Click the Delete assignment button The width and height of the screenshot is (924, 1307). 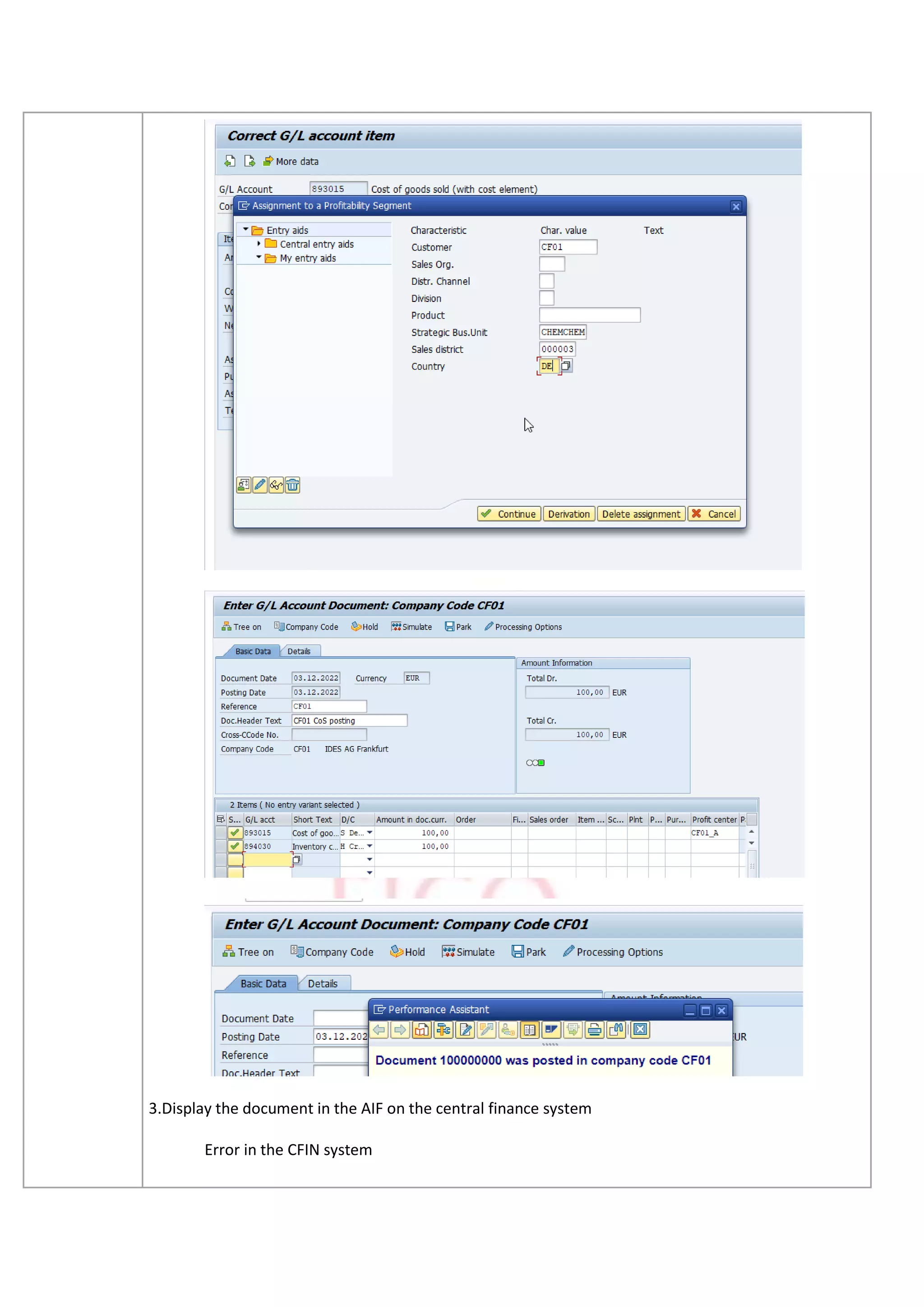641,514
